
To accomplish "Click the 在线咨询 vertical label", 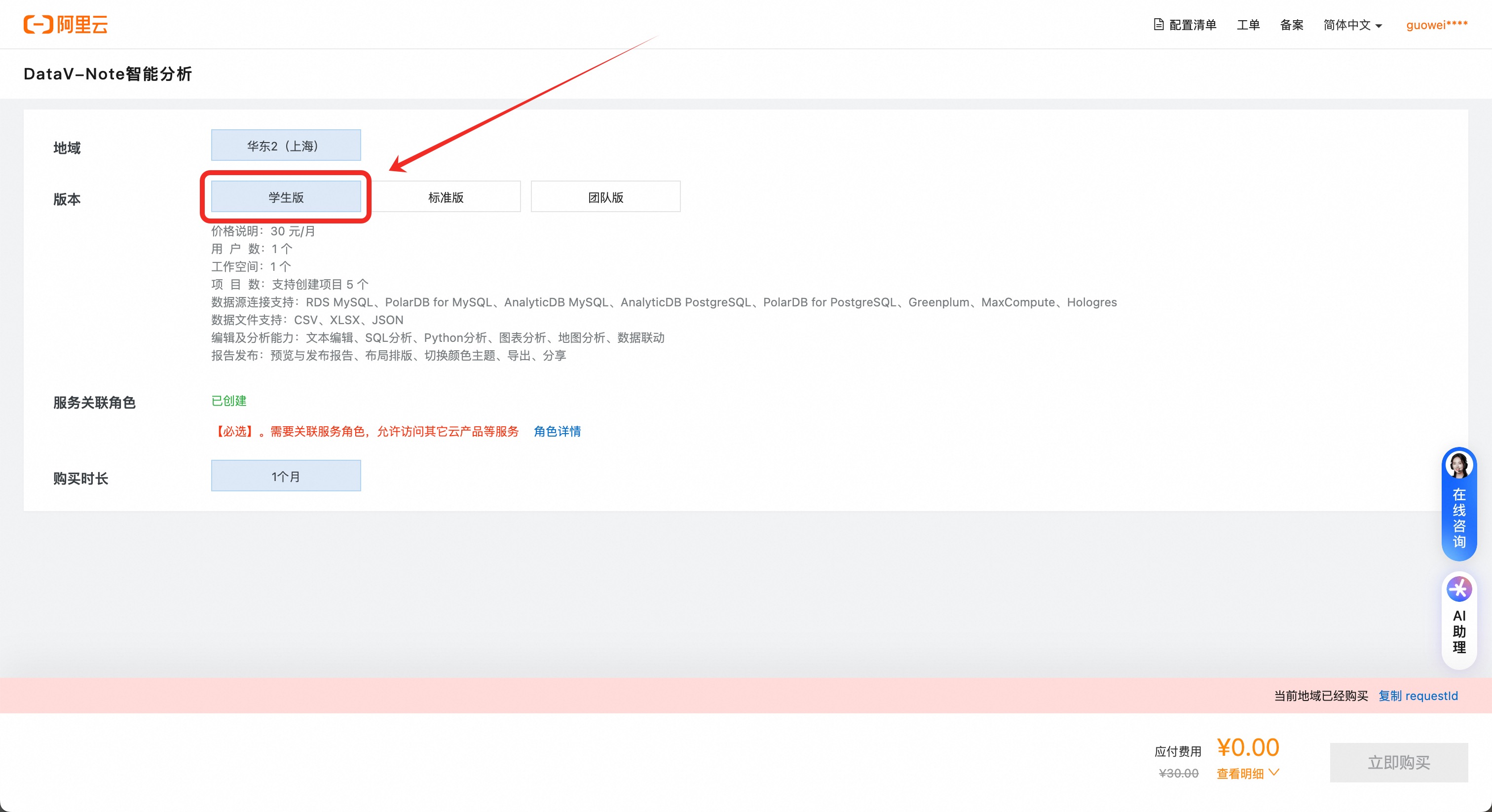I will pyautogui.click(x=1458, y=518).
